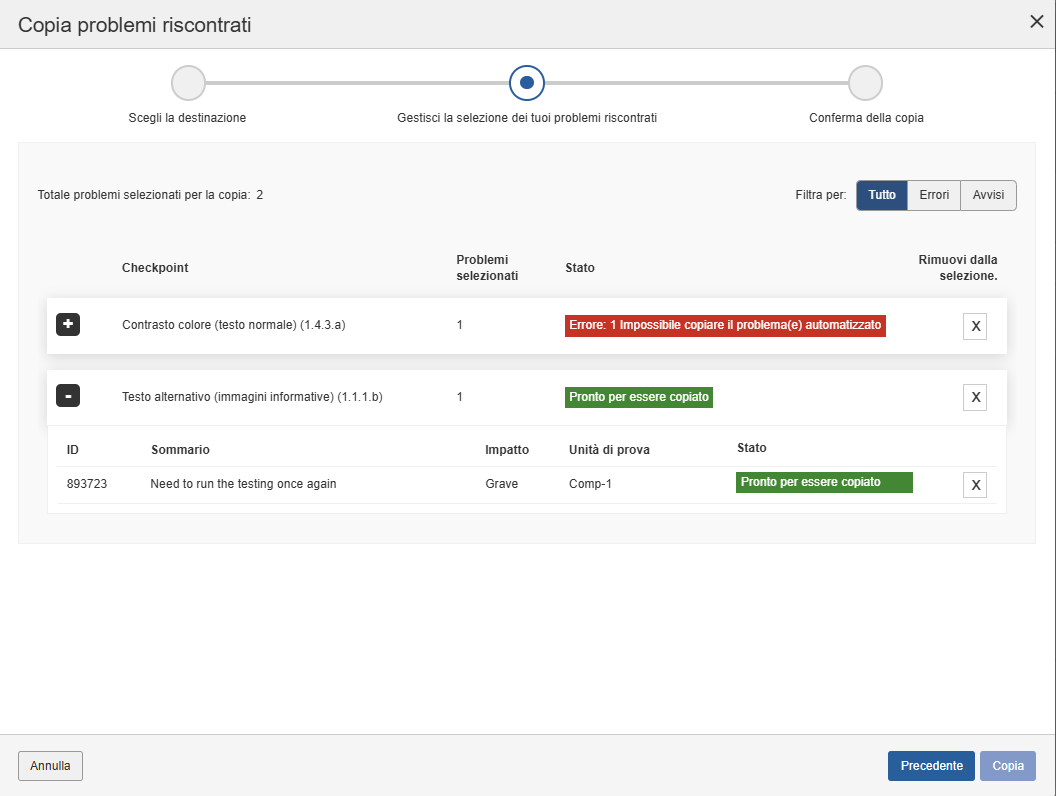
Task: Go back with the Precedente button
Action: tap(931, 766)
